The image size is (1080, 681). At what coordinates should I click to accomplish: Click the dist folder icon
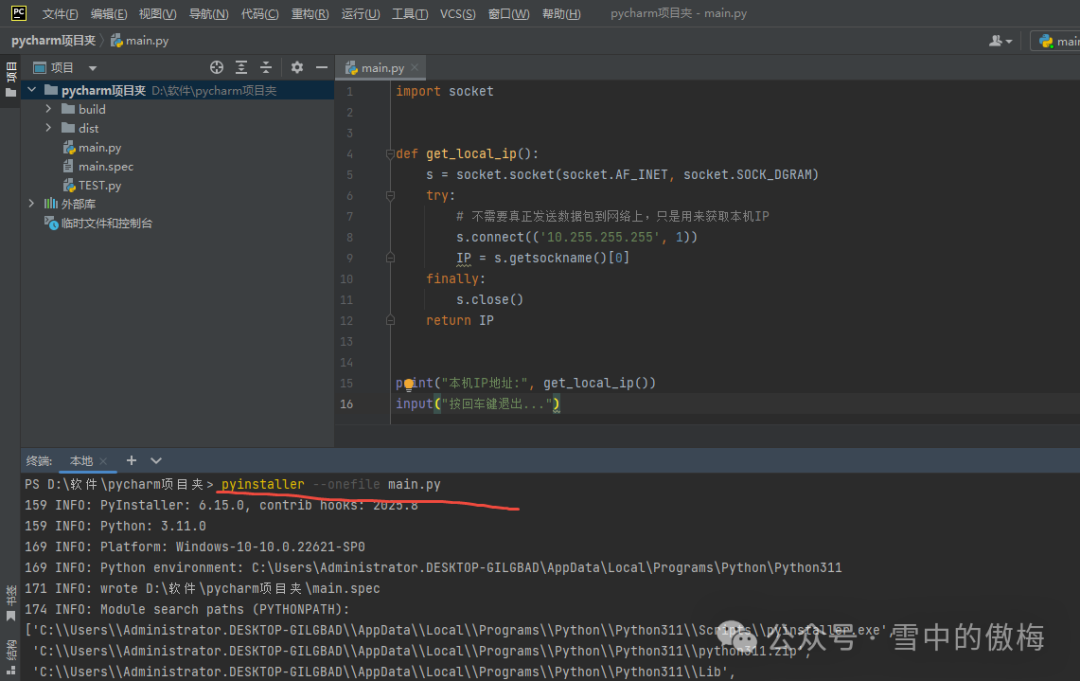68,127
